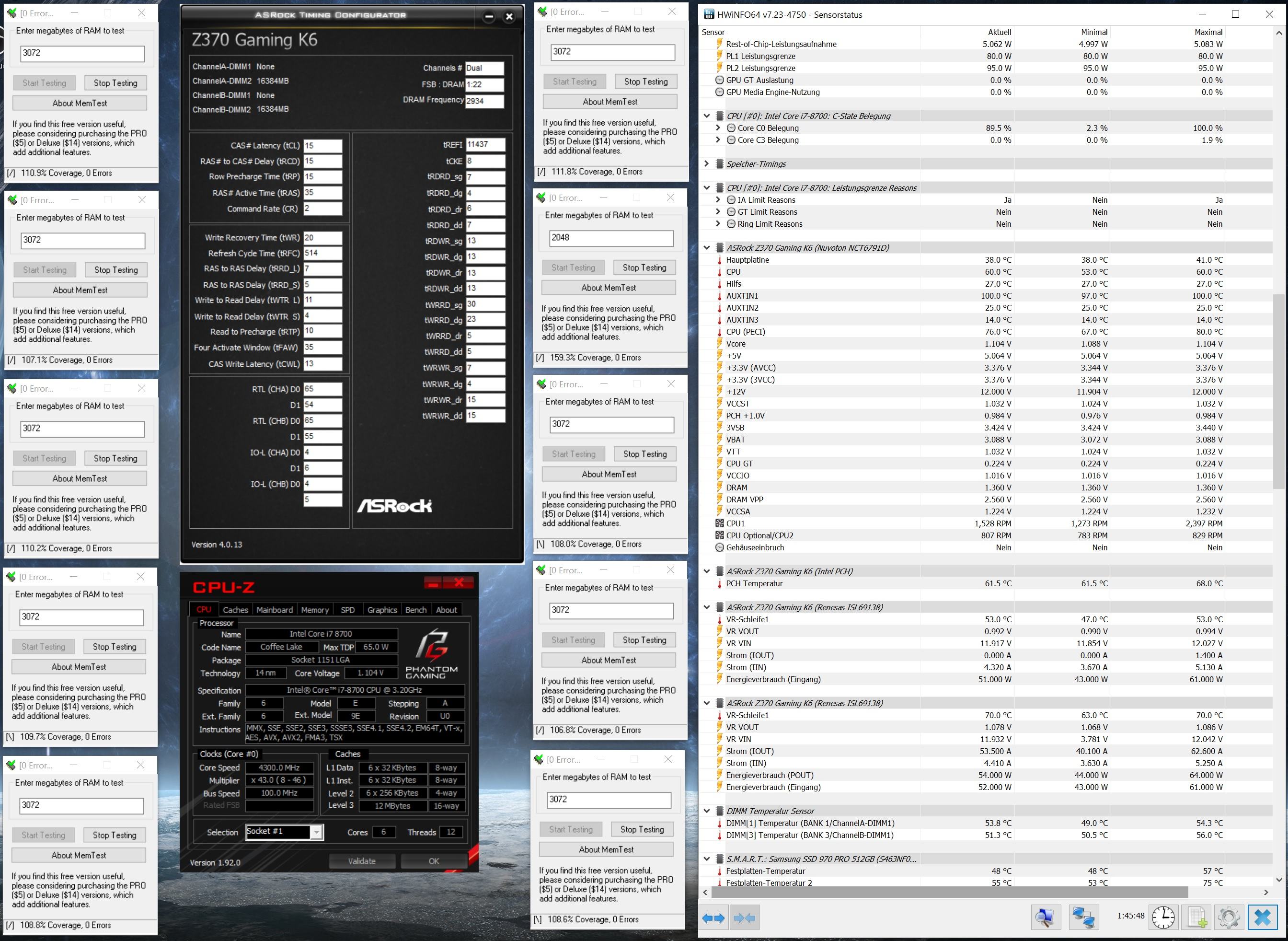Screen dimensions: 1288x941
Task: Switch to the Mainboard tab in CPU-Z
Action: pos(275,609)
